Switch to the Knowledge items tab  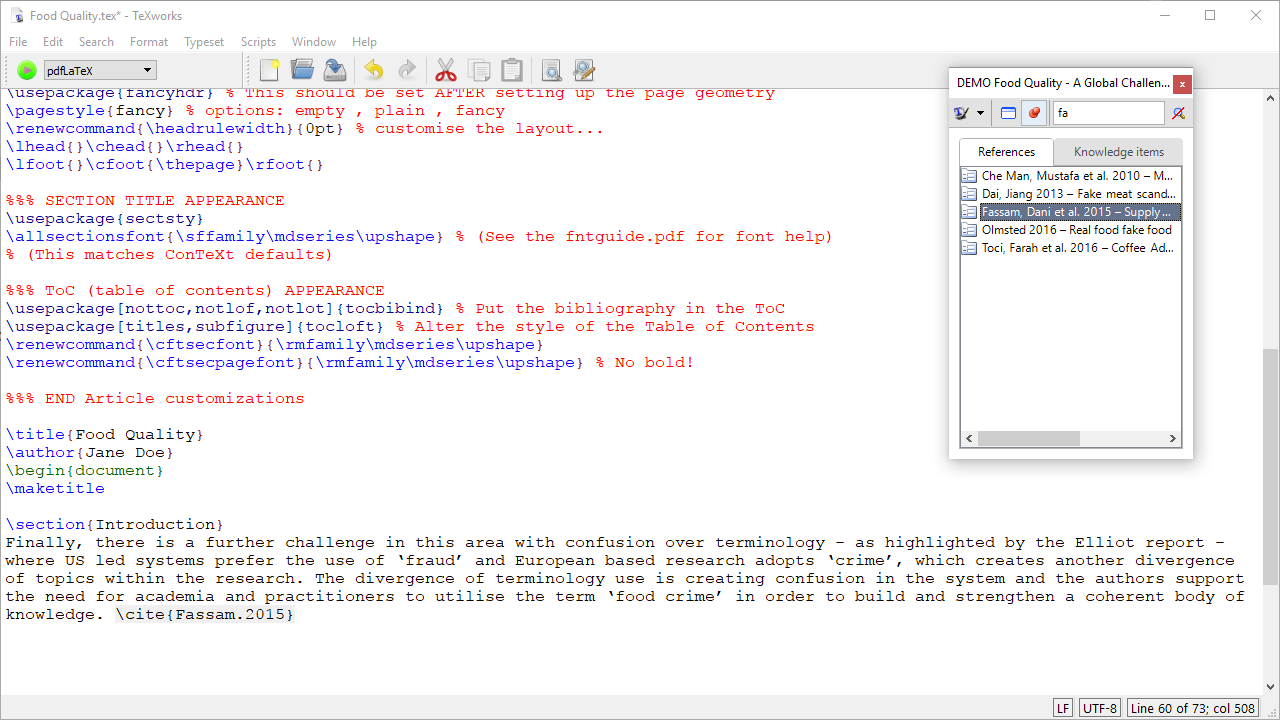(1118, 152)
